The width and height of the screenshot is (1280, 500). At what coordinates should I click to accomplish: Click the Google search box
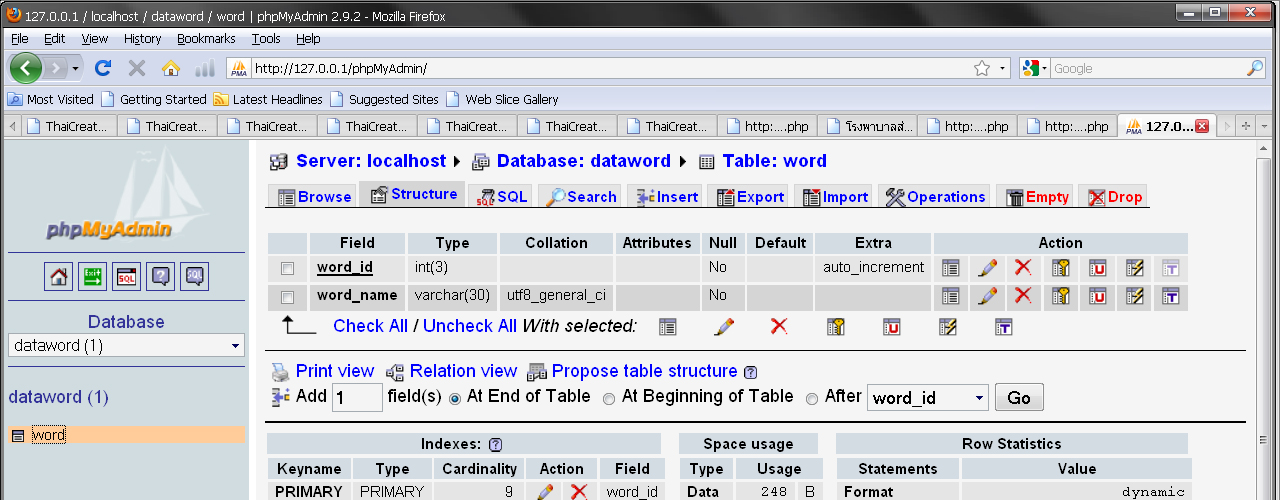tap(1148, 68)
